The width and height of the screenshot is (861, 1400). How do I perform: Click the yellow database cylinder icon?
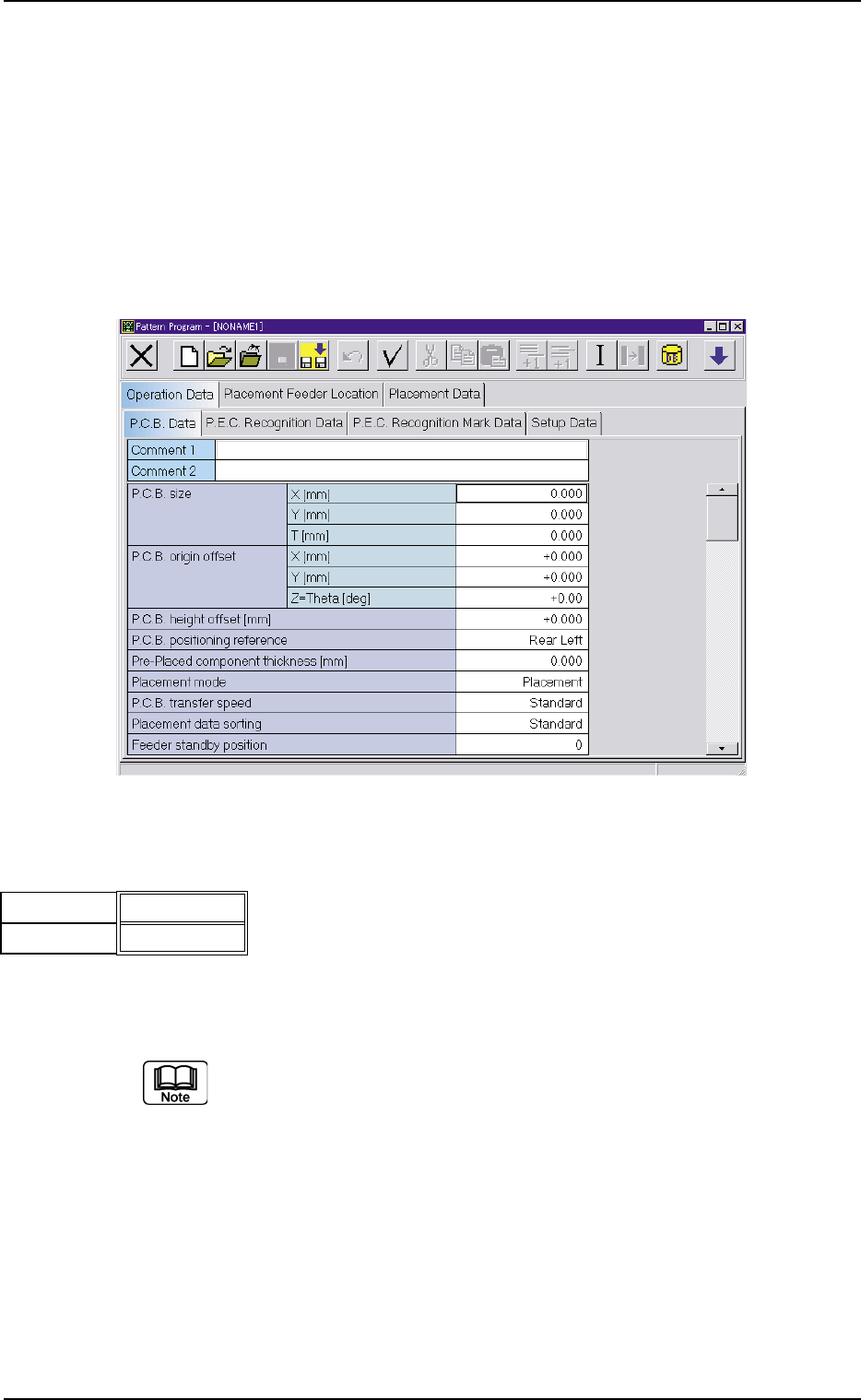coord(672,356)
